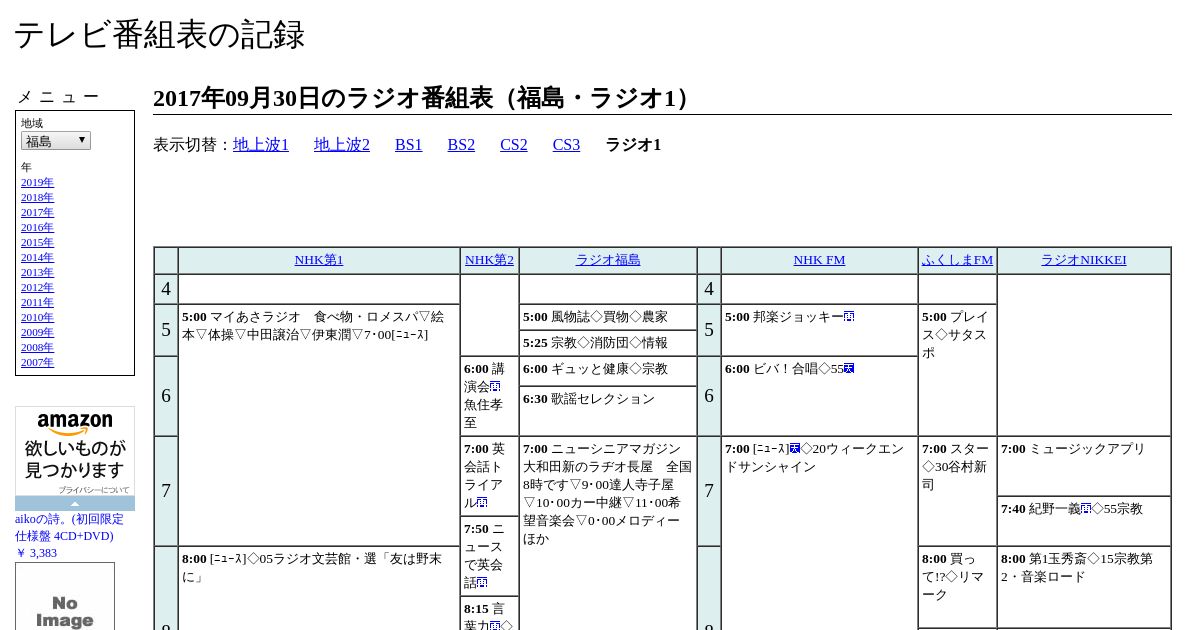Open the 2010年 archive link
Screen dimensions: 1200x630
[37, 317]
